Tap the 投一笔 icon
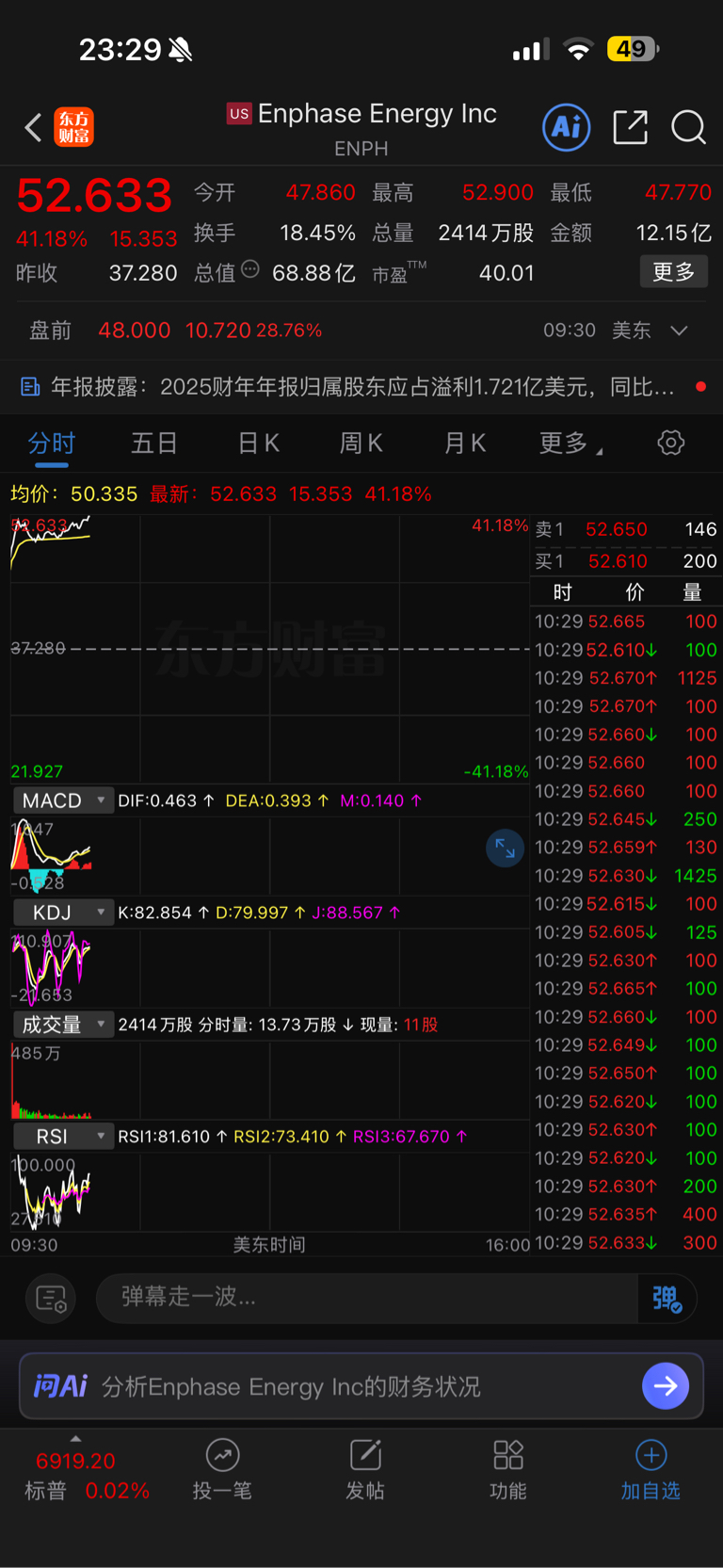This screenshot has height=1568, width=723. [222, 1455]
